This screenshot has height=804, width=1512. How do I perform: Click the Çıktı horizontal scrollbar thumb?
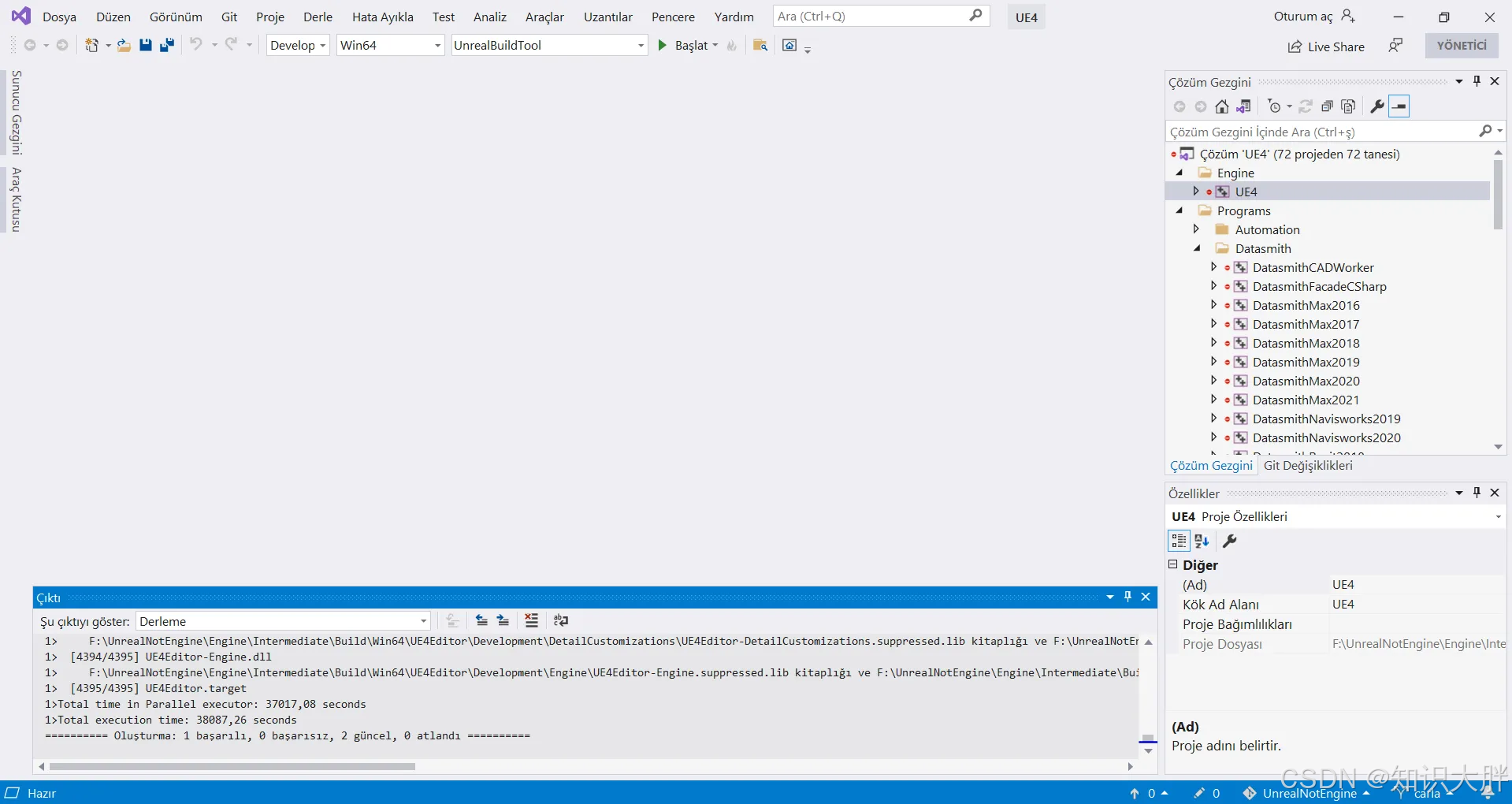pyautogui.click(x=232, y=766)
